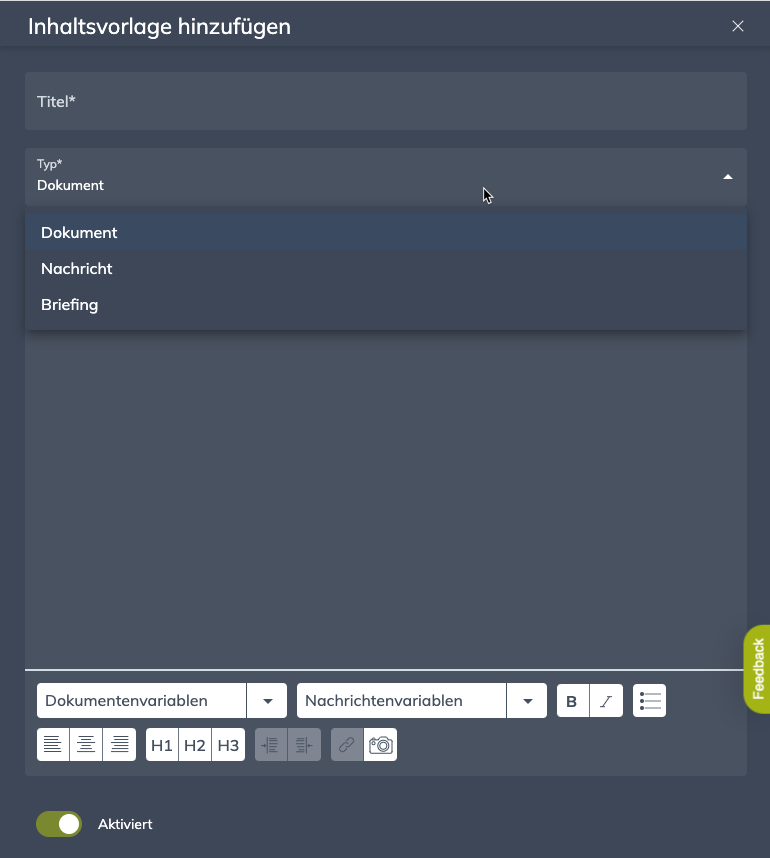Click into the Titel input field
Screen dimensions: 770x858
tap(385, 101)
